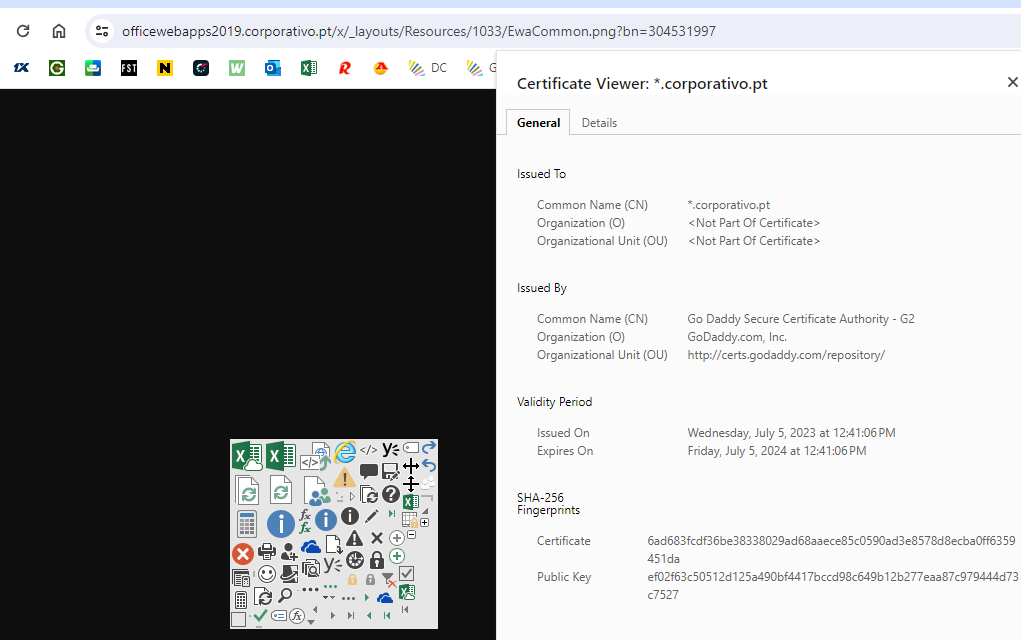The height and width of the screenshot is (640, 1021).
Task: Switch to the Details tab
Action: point(599,122)
